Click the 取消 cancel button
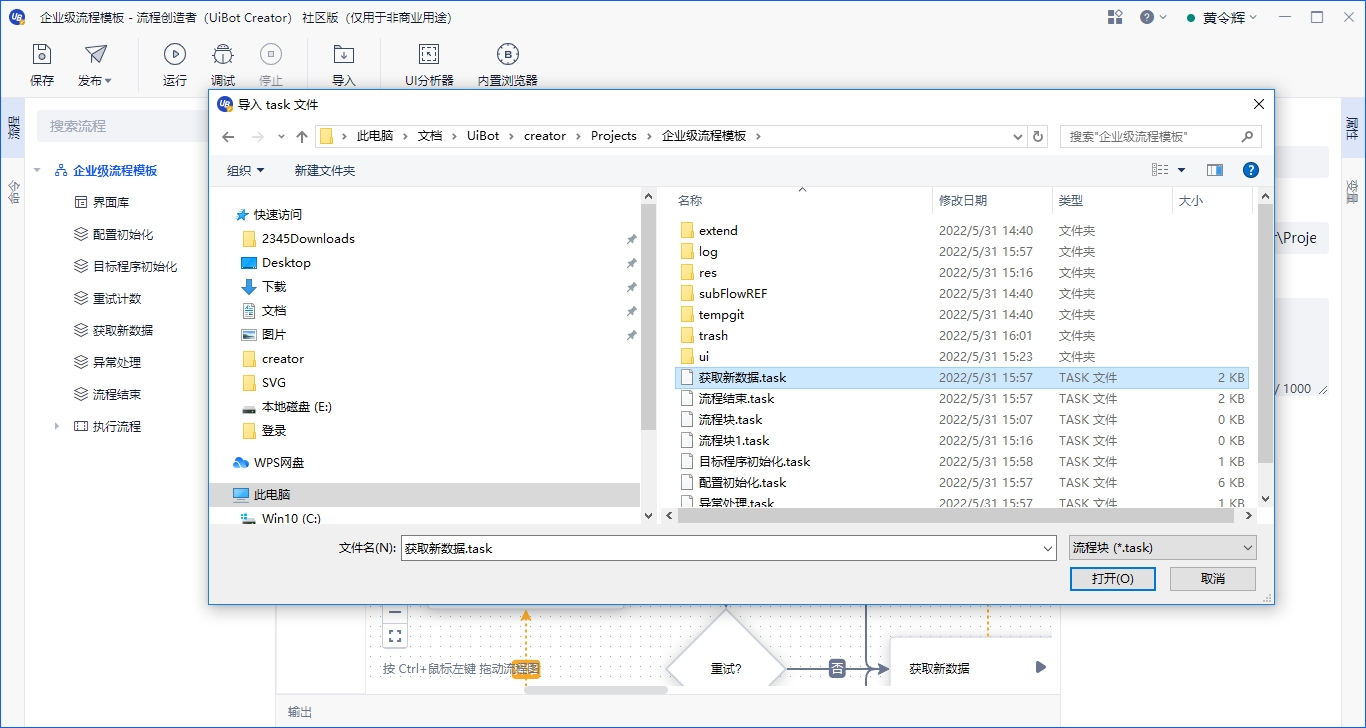This screenshot has width=1366, height=728. [x=1213, y=578]
